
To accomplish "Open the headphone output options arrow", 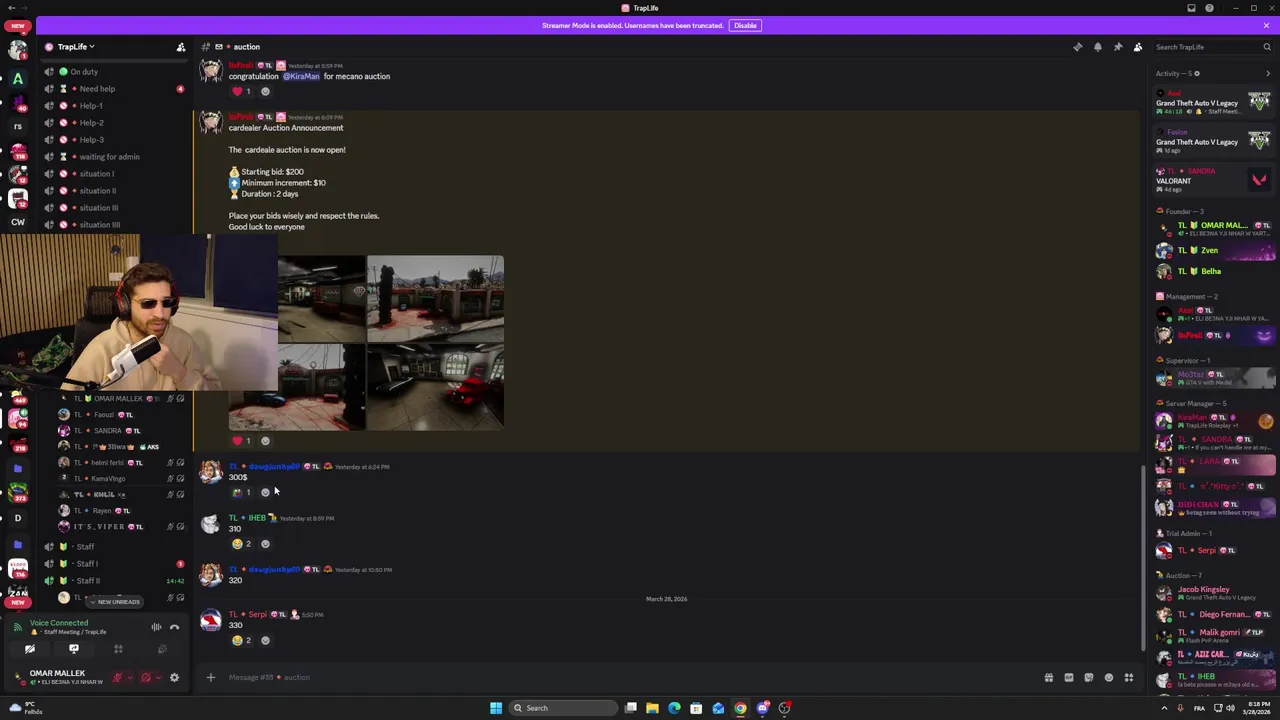I will point(157,678).
